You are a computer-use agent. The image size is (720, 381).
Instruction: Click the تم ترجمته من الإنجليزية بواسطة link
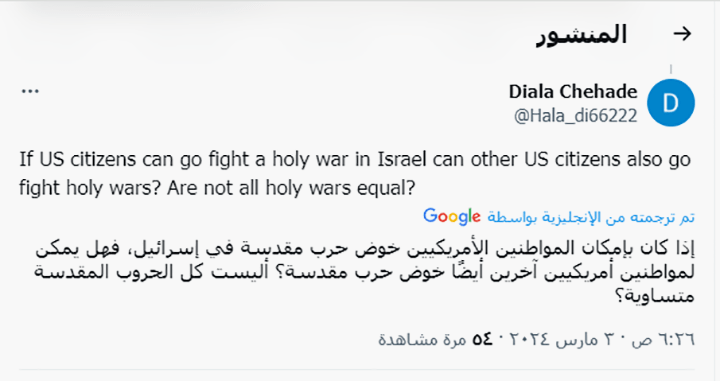coord(591,217)
